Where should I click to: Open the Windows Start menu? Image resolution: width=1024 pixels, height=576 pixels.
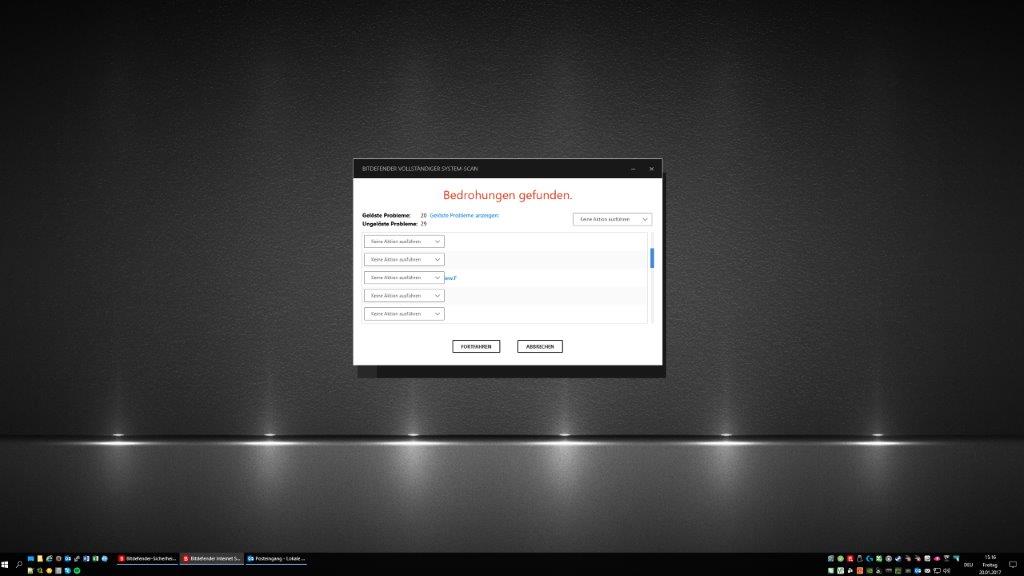[5, 565]
